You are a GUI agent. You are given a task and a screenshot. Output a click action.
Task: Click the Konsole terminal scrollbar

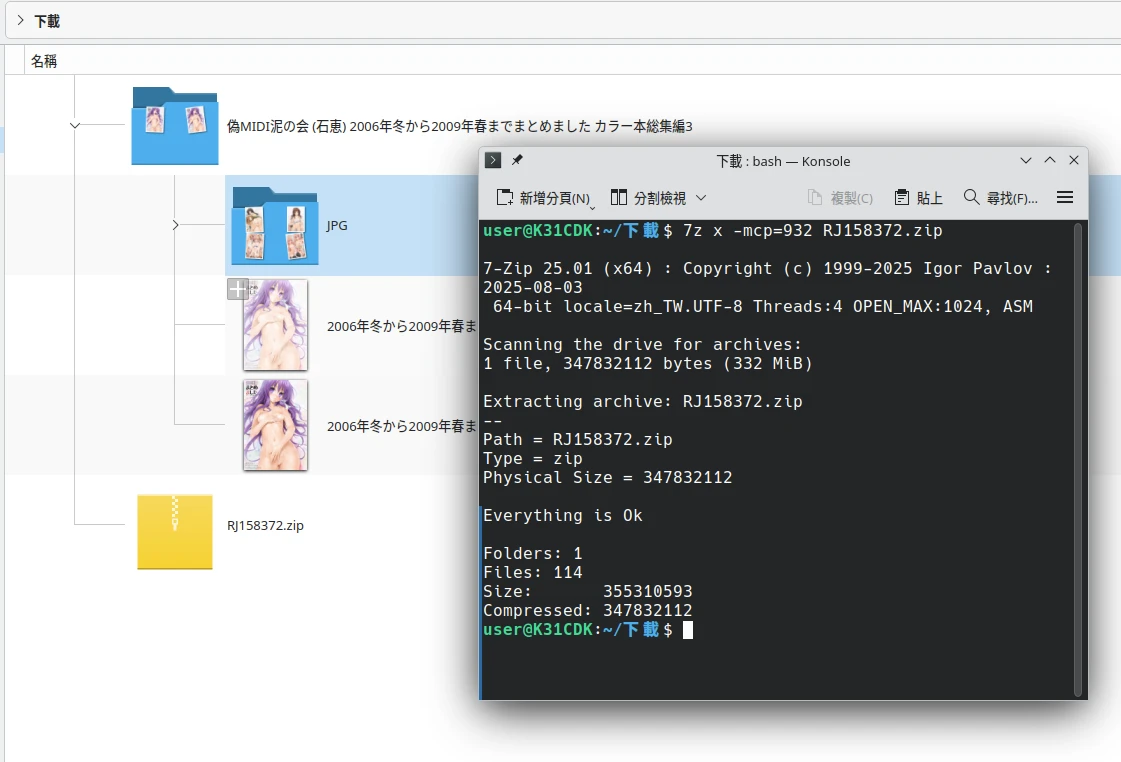point(1078,460)
